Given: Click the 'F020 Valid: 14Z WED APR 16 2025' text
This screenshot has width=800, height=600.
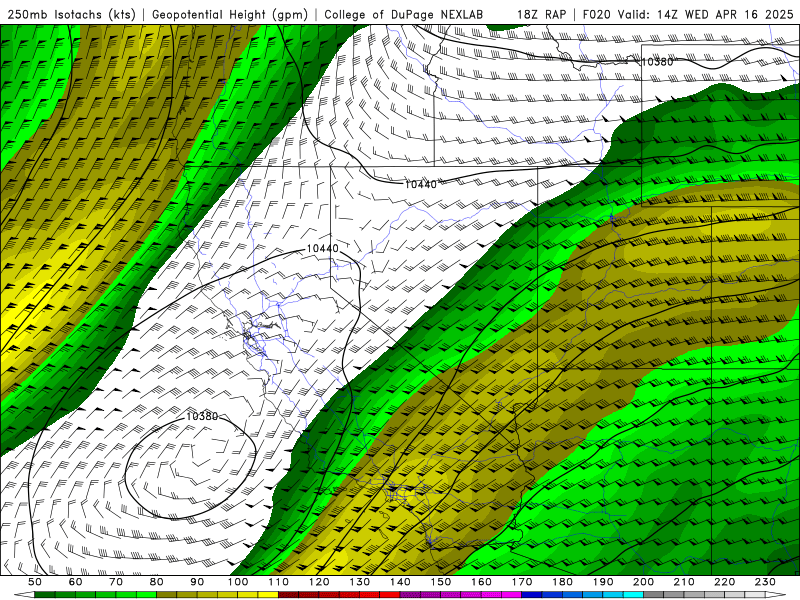Looking at the screenshot, I should point(688,15).
